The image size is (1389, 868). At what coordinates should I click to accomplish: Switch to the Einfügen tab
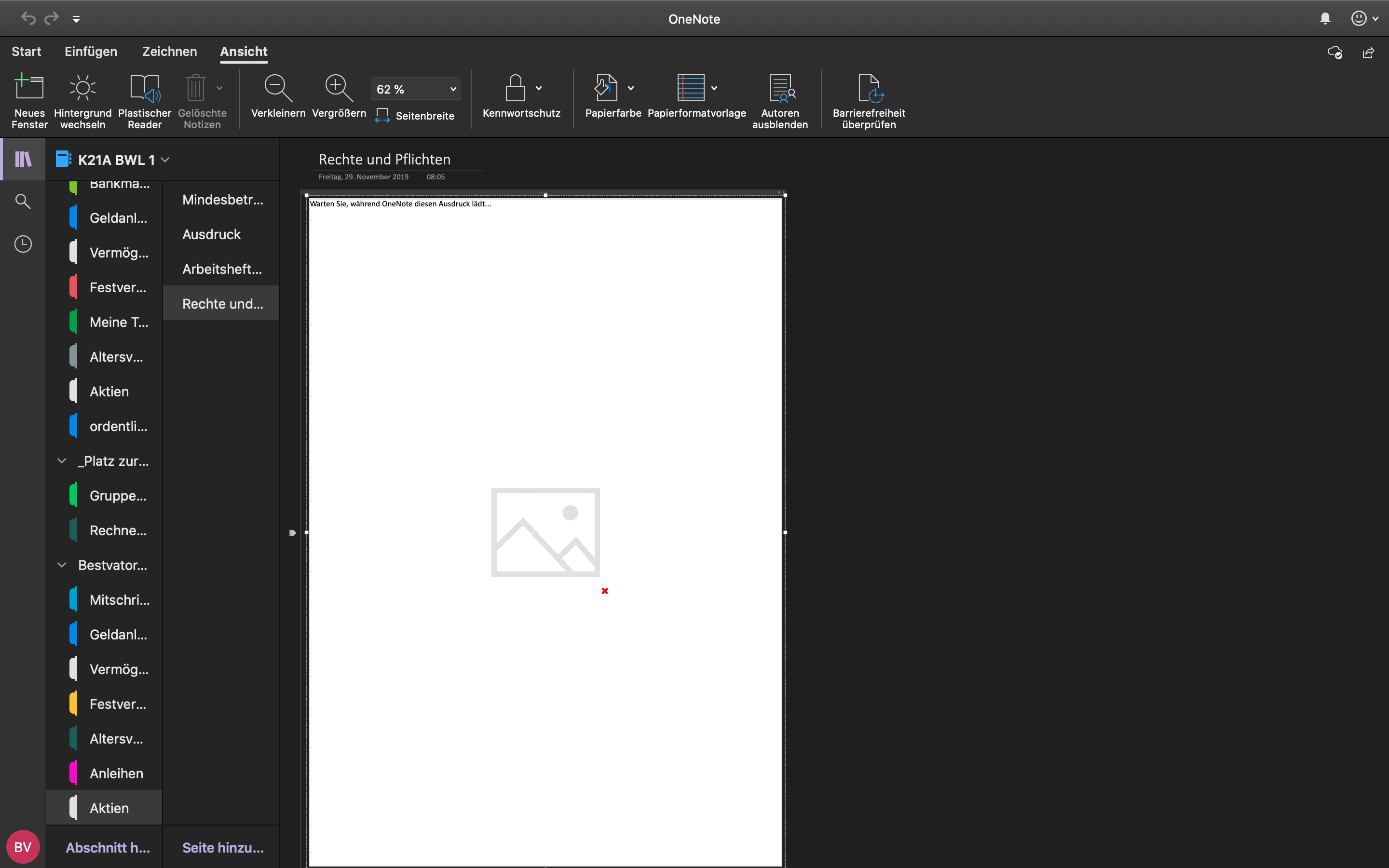[x=91, y=52]
